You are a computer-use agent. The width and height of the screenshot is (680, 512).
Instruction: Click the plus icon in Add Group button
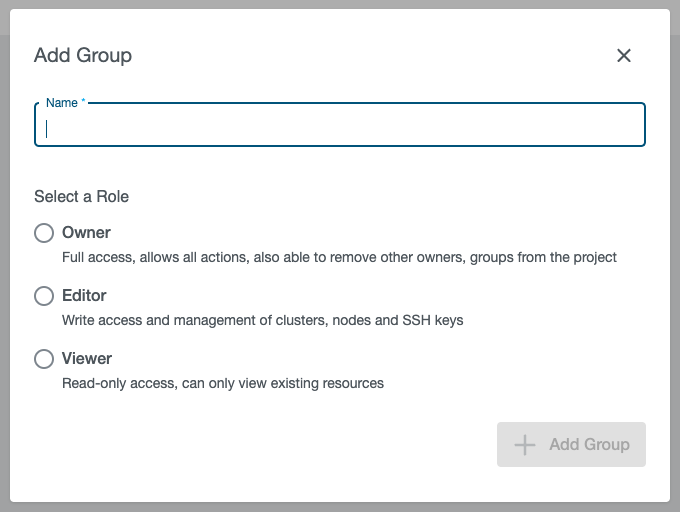point(525,445)
